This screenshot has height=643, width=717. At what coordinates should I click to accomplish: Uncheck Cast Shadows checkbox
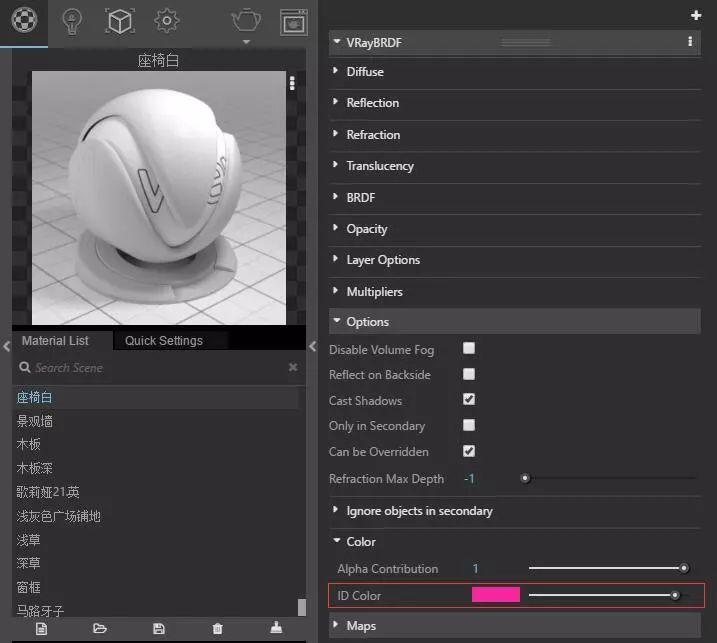tap(469, 399)
